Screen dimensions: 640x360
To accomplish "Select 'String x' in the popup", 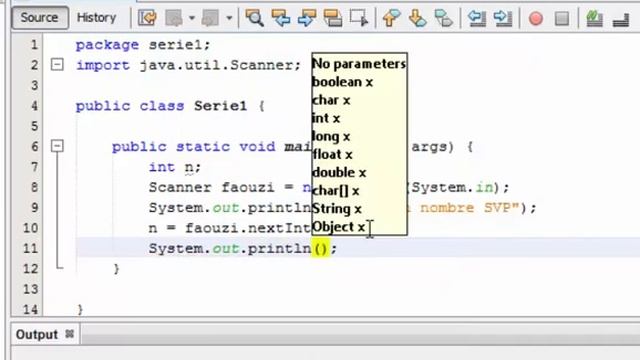I will (x=337, y=209).
